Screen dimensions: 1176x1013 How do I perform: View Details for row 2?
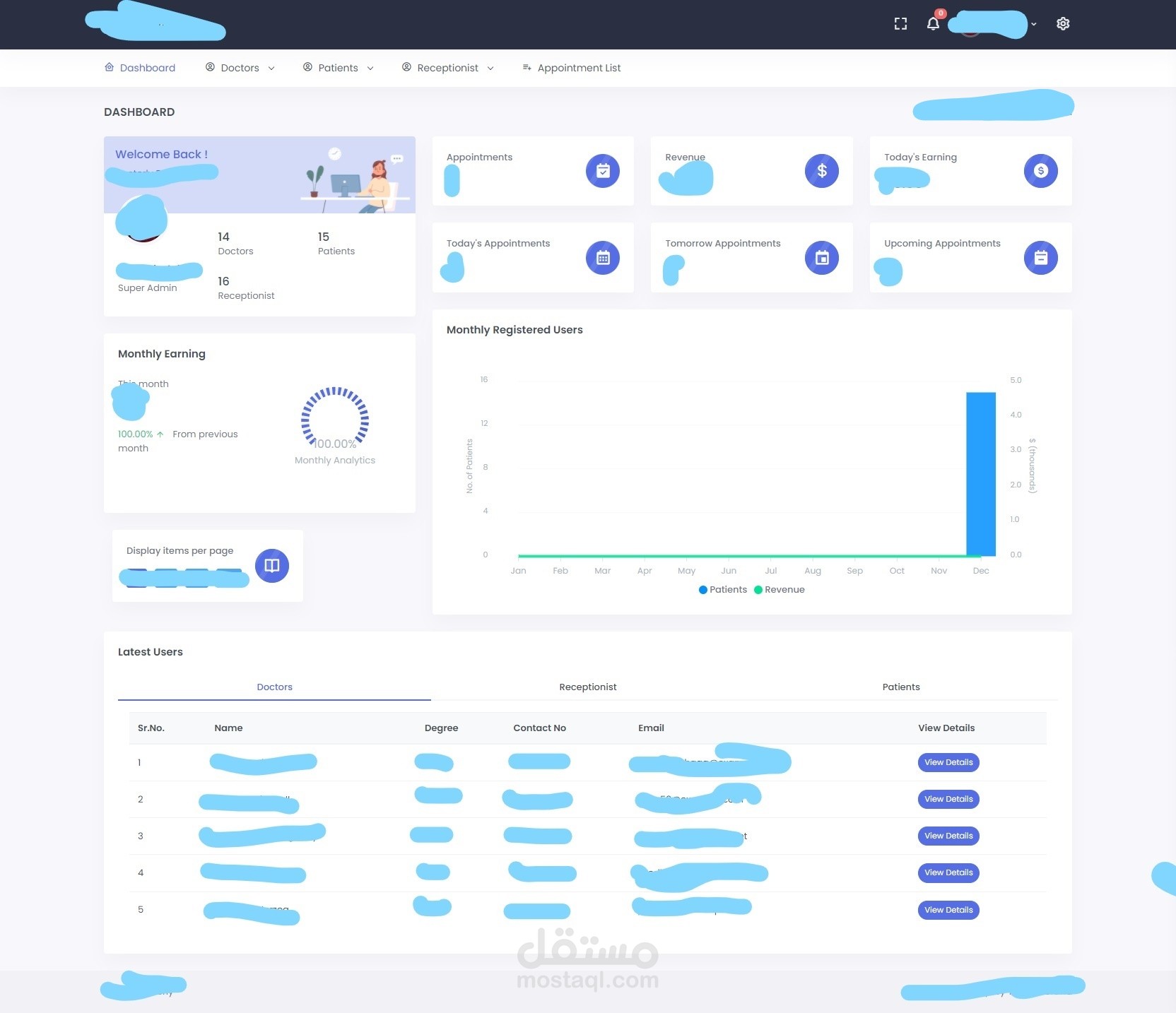948,799
